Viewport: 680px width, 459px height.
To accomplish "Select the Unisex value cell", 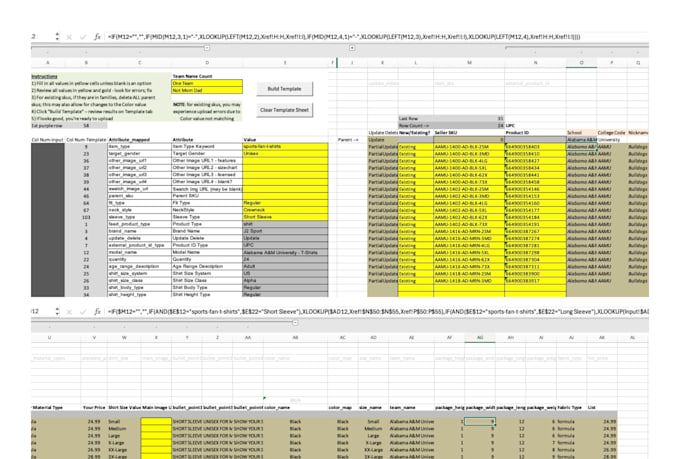I will 285,154.
